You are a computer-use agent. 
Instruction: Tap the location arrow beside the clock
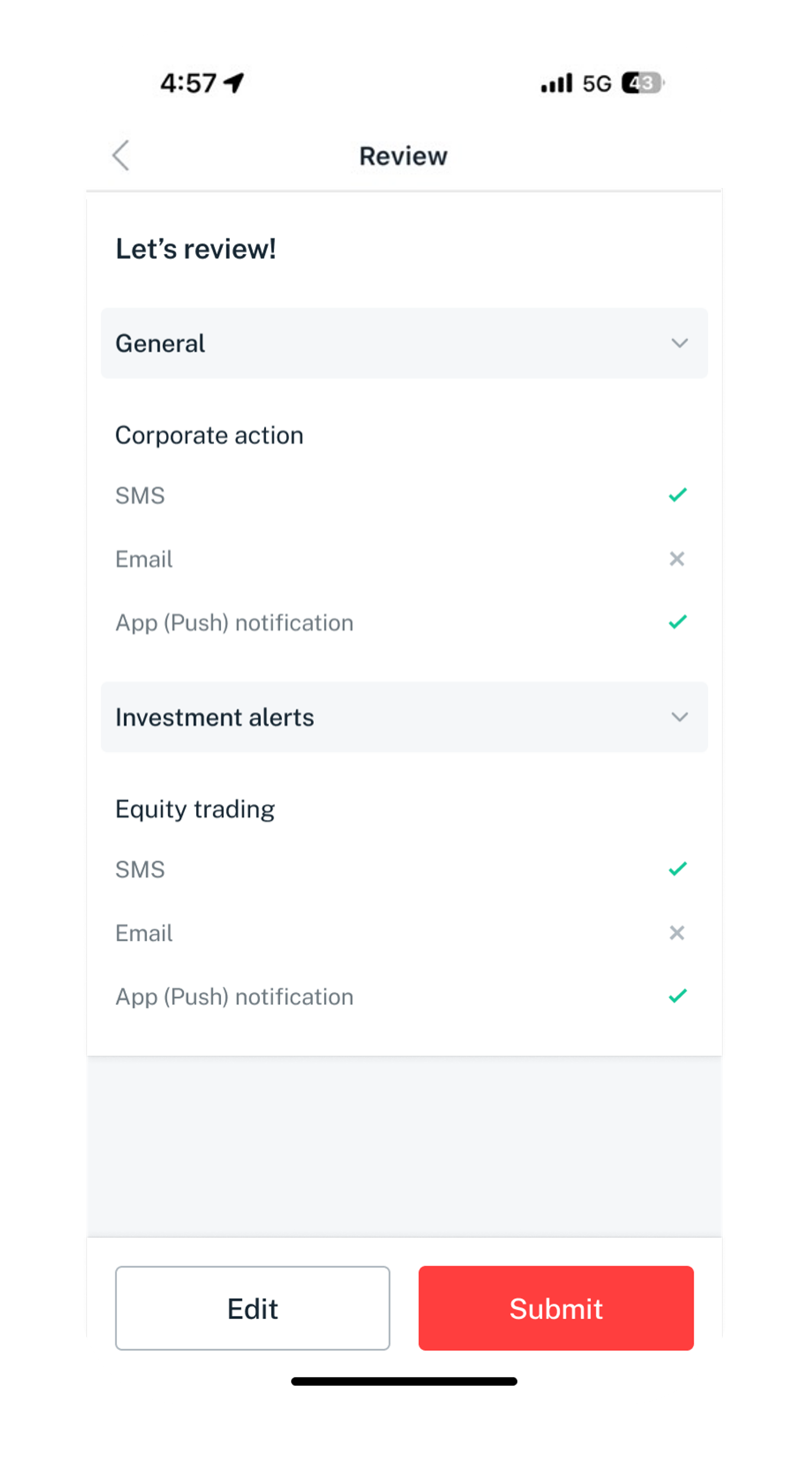point(234,83)
